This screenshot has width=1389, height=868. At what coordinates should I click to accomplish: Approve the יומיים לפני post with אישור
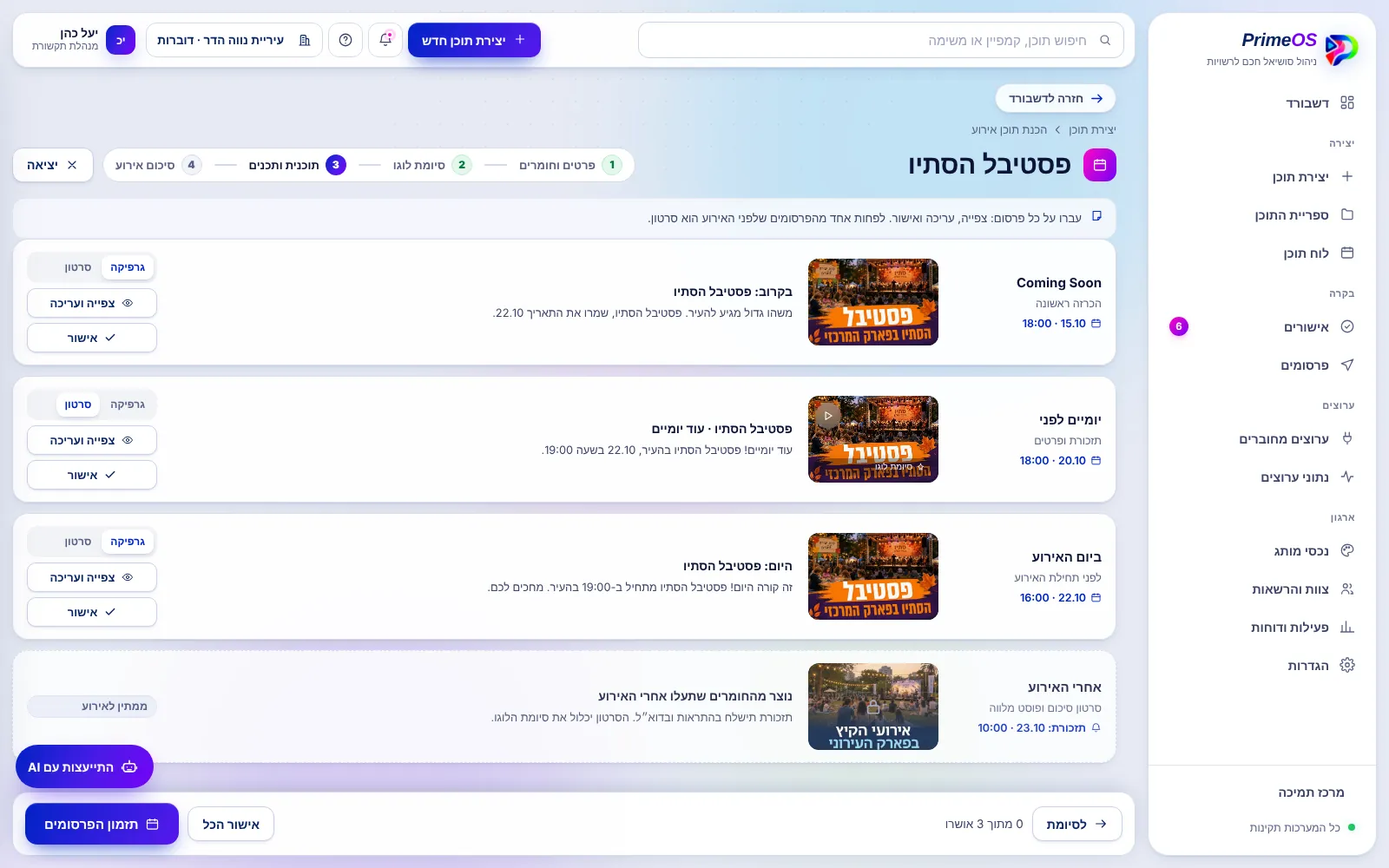pyautogui.click(x=92, y=475)
